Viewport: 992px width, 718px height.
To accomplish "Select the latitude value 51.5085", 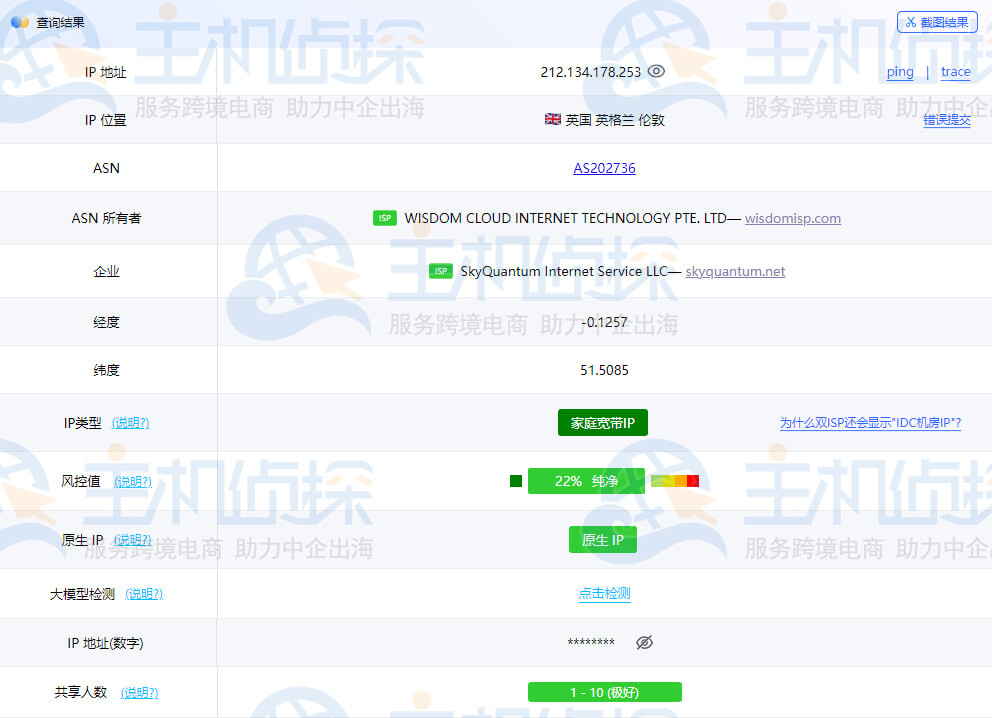I will point(604,370).
